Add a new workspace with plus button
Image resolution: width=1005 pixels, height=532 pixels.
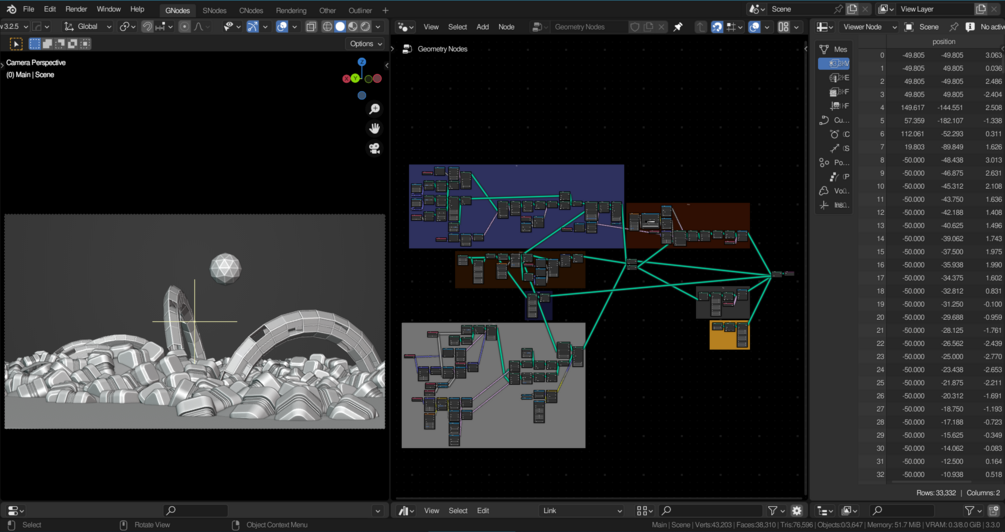pos(385,10)
